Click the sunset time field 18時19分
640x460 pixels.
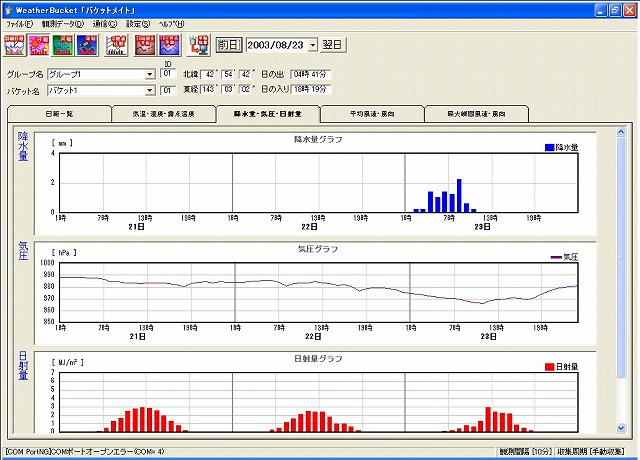pyautogui.click(x=311, y=89)
